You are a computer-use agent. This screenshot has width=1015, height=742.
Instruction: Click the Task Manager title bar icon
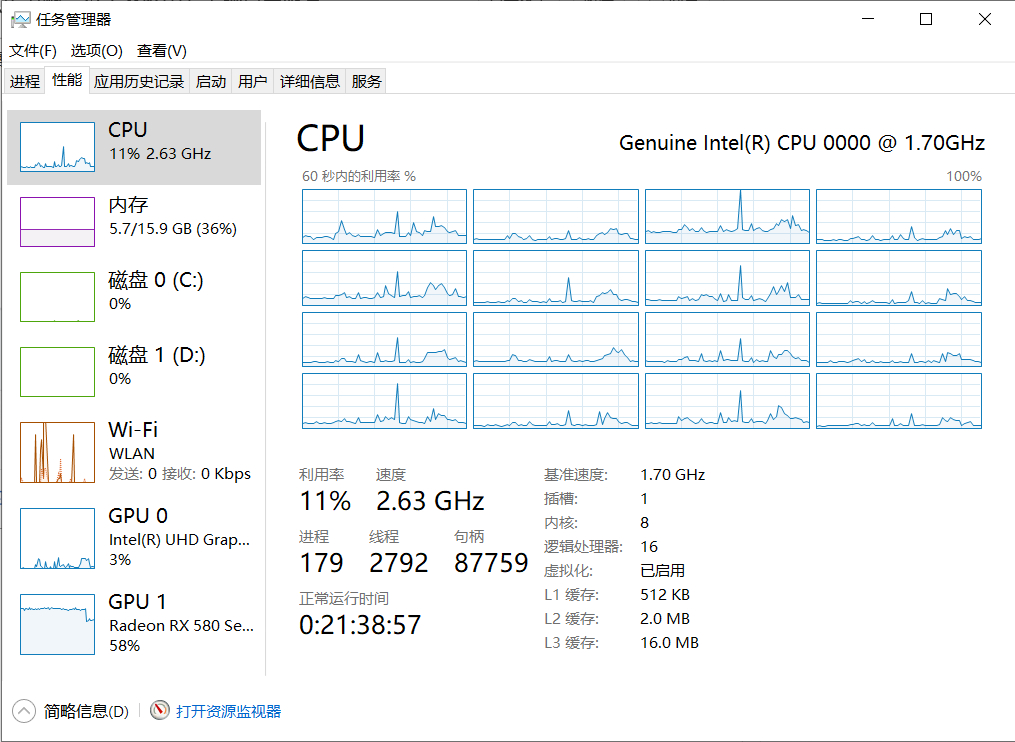(x=20, y=19)
